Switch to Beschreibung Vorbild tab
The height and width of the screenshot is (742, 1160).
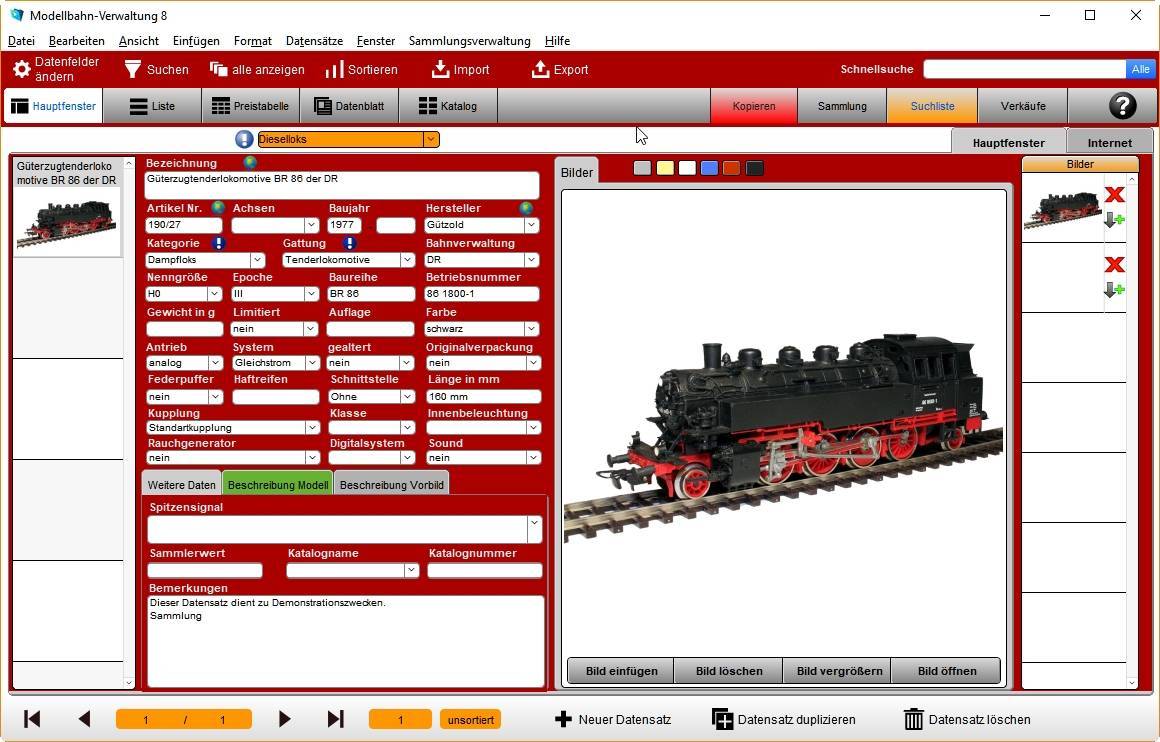(x=391, y=485)
